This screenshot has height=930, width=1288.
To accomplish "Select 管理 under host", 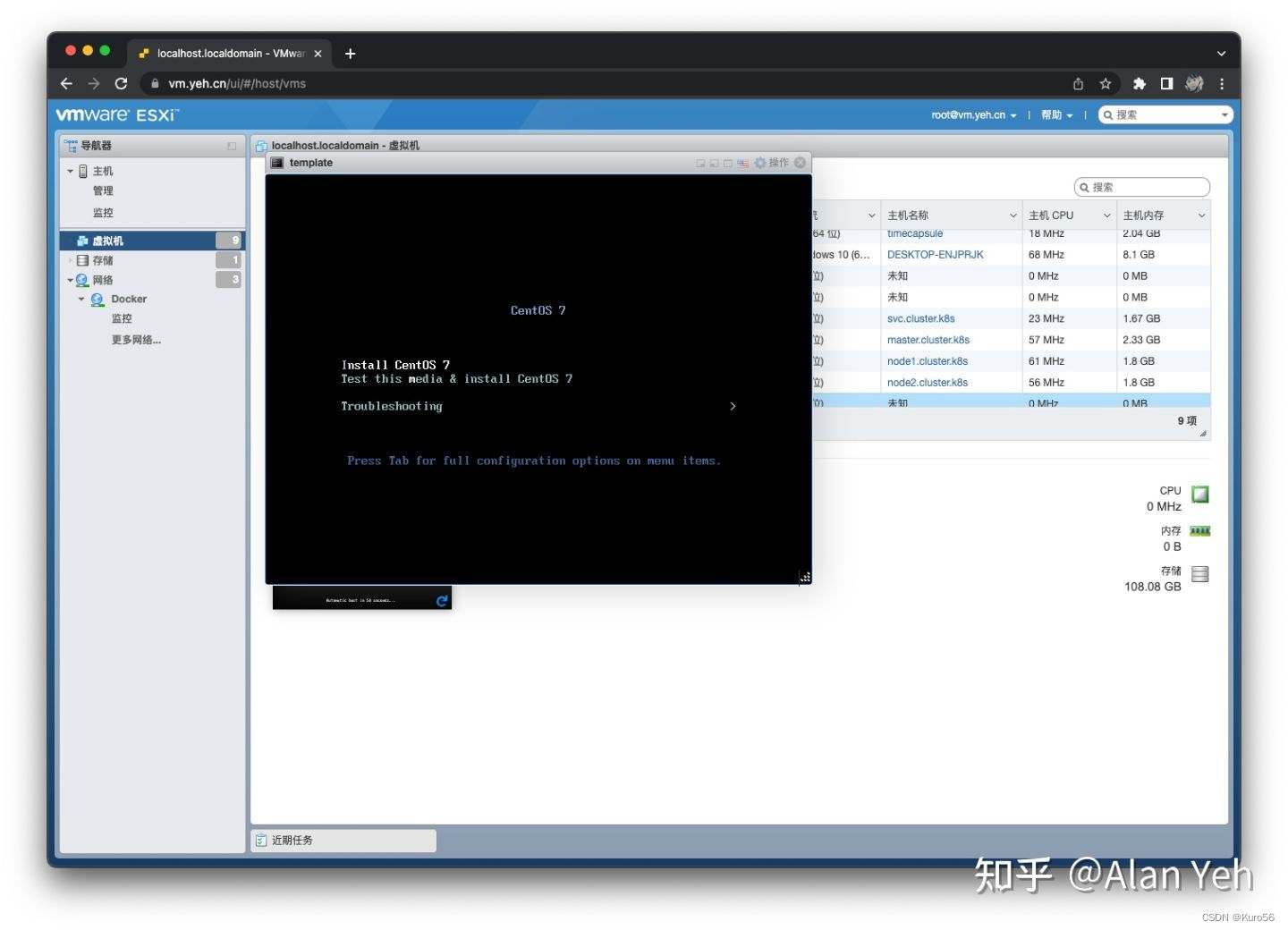I will 103,190.
